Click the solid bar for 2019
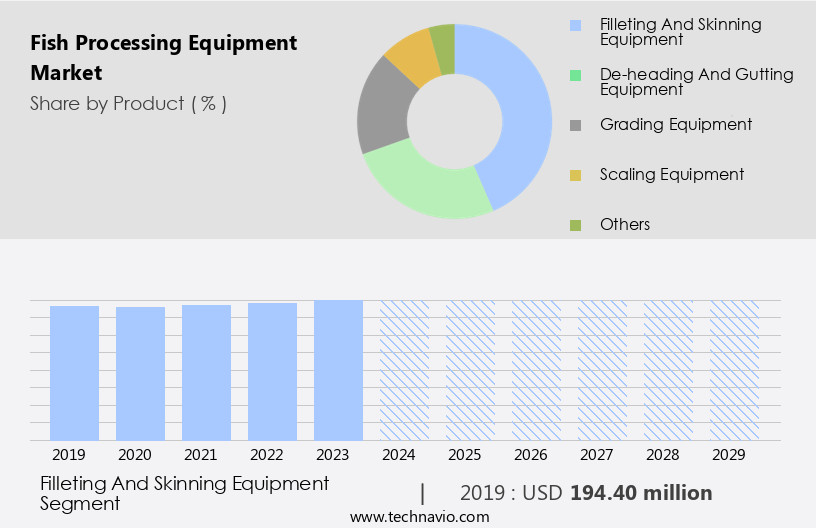 click(x=74, y=372)
